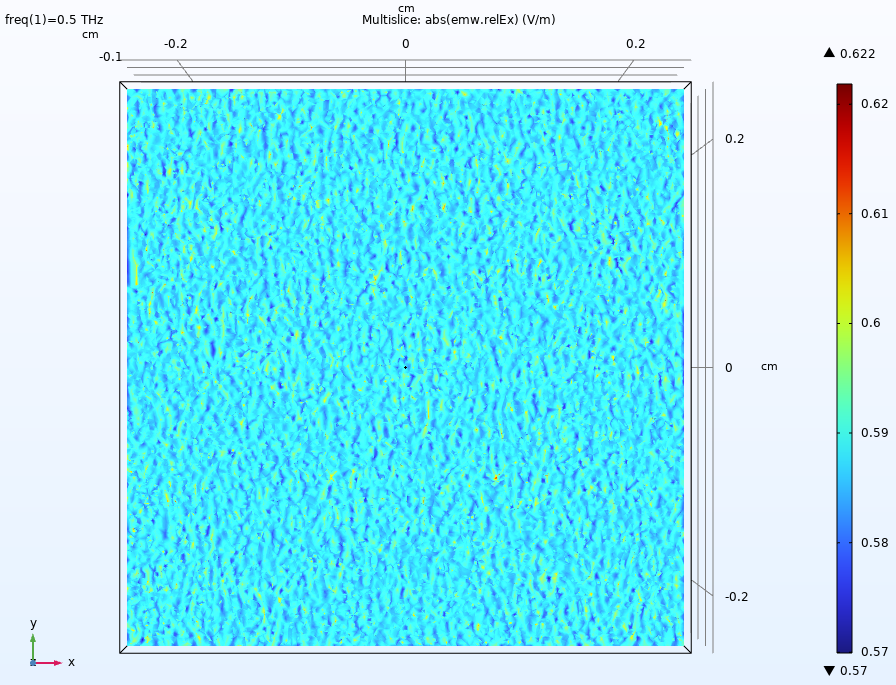Click the 0.58 tick label on legend

click(875, 543)
